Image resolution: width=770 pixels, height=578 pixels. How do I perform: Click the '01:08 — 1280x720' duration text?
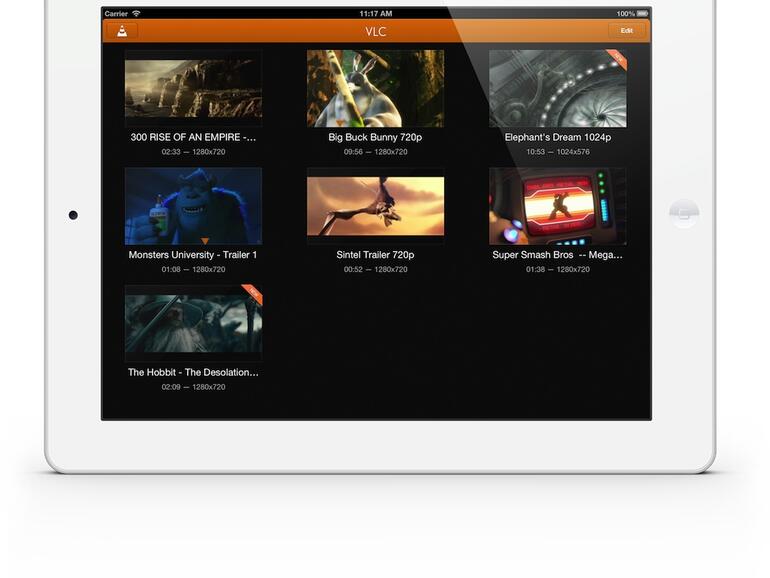pos(193,269)
